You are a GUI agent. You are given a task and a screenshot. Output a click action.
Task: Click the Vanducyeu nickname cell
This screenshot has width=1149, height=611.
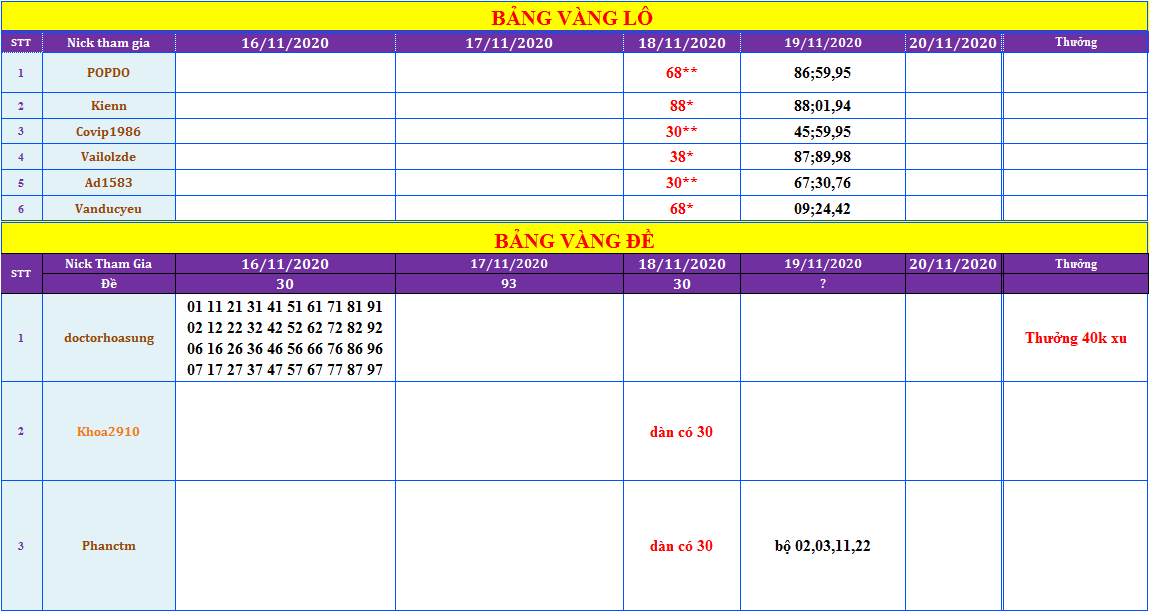108,209
